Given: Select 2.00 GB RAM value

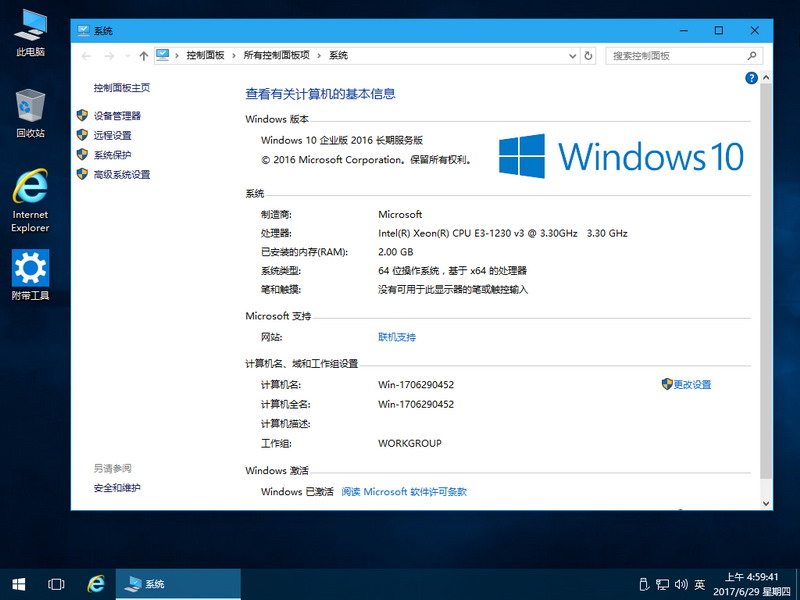Looking at the screenshot, I should (x=395, y=252).
